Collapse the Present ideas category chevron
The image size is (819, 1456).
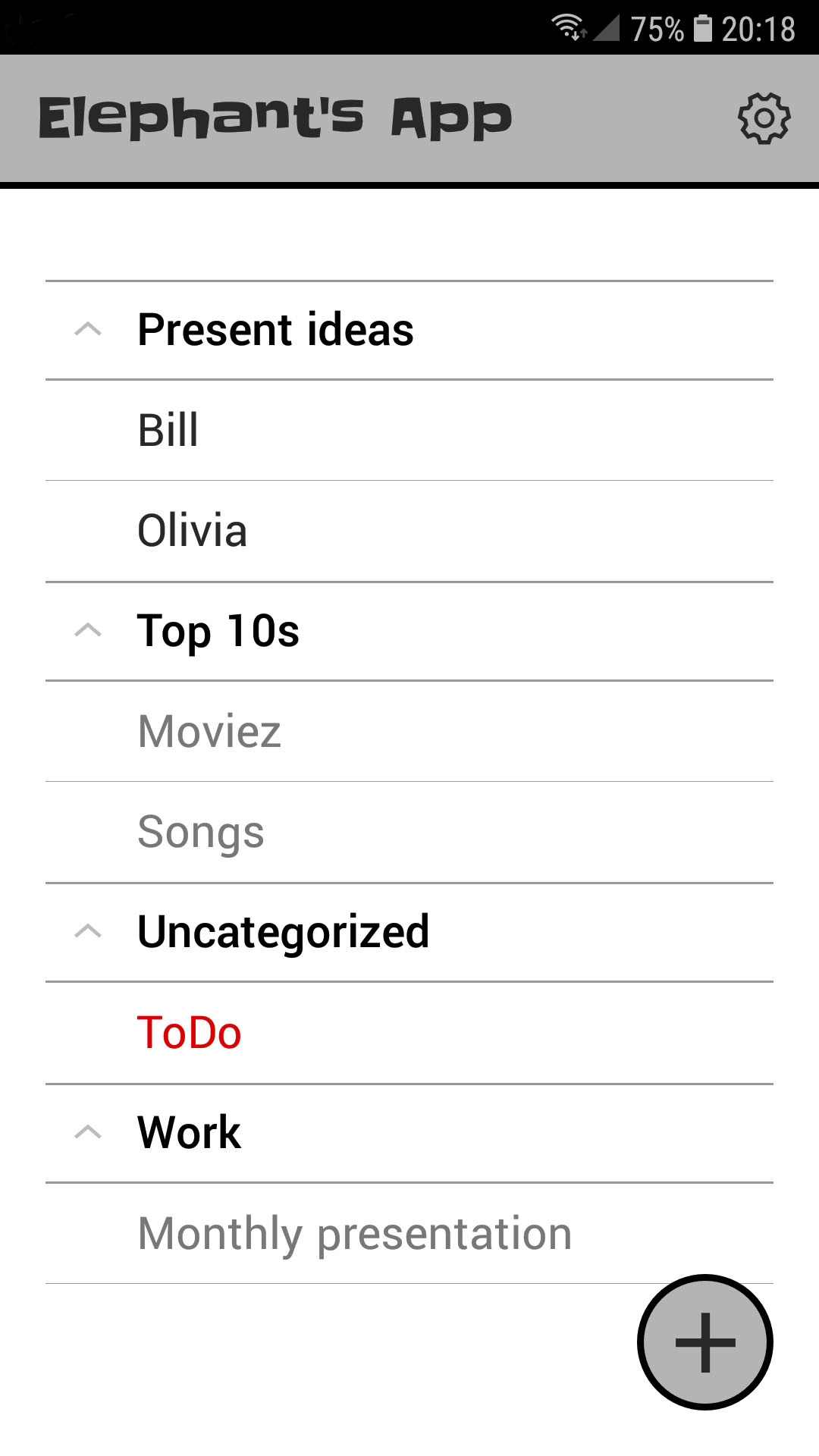(x=88, y=329)
